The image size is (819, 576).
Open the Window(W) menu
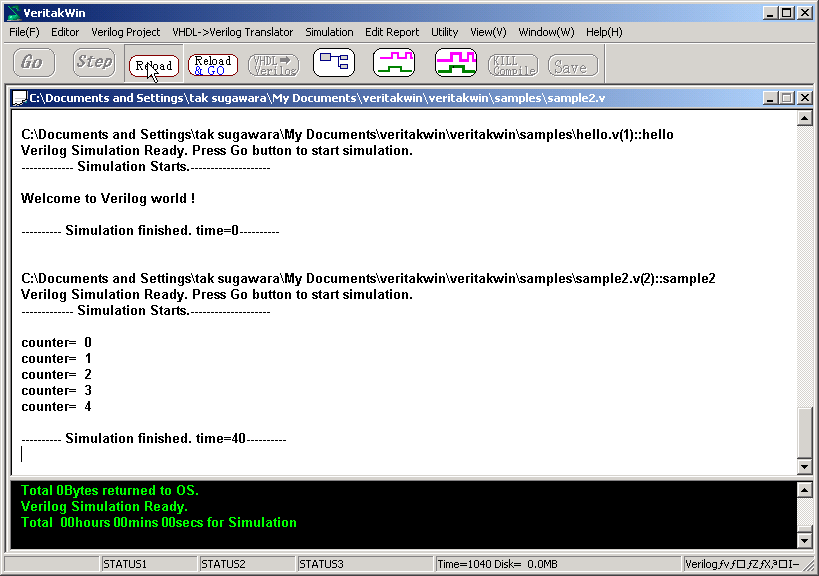[546, 32]
